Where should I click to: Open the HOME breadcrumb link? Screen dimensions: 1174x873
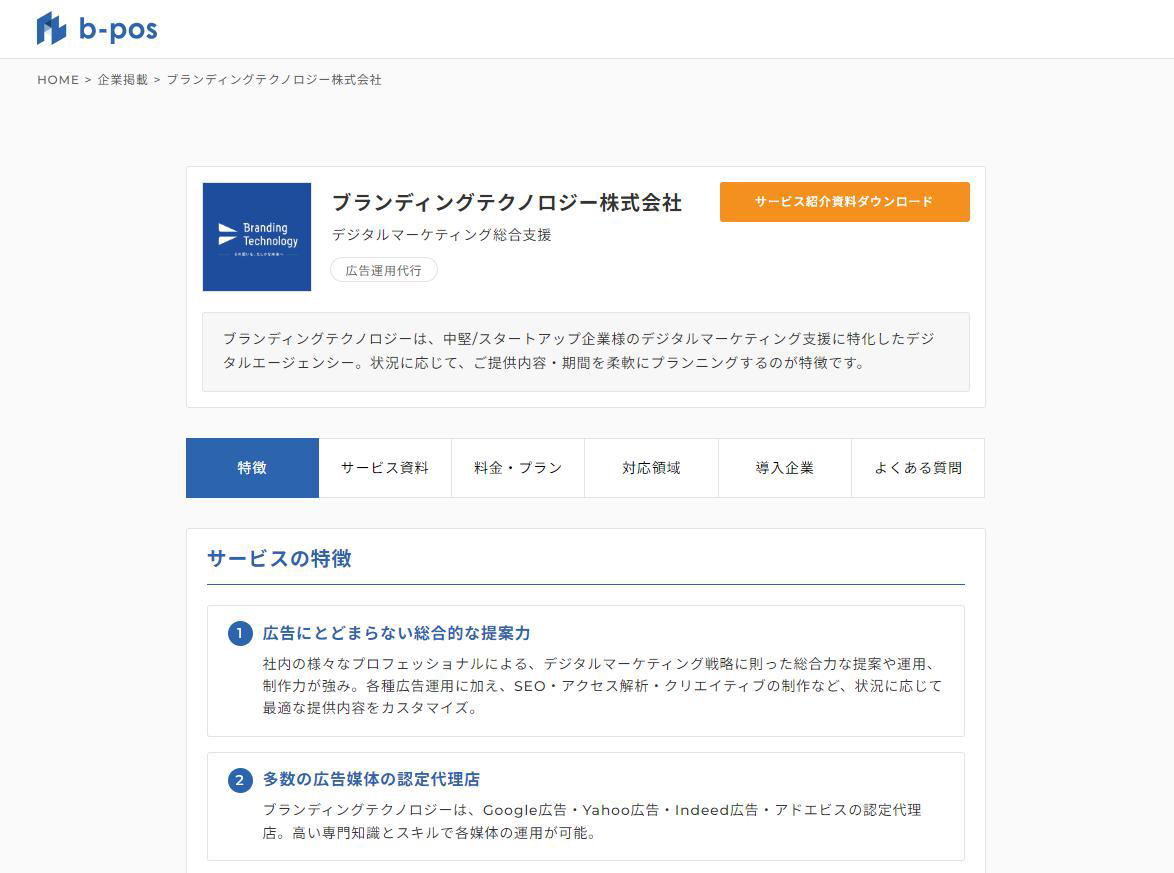point(58,80)
